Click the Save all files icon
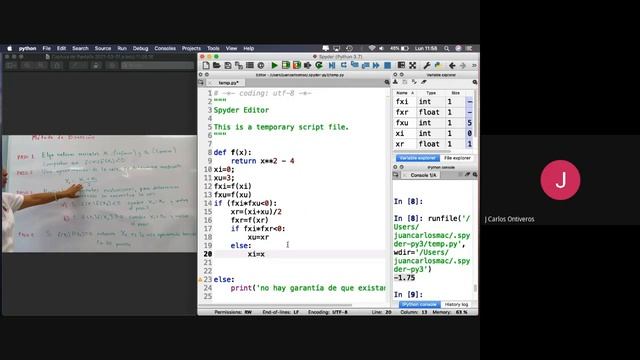640x360 pixels. tap(239, 65)
